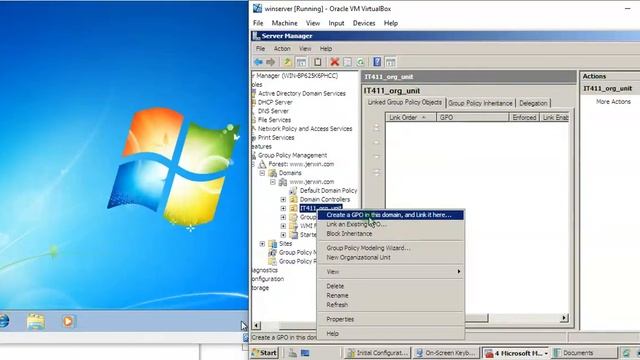Image resolution: width=640 pixels, height=360 pixels.
Task: Open the VirtualBox Devices menu
Action: click(364, 23)
